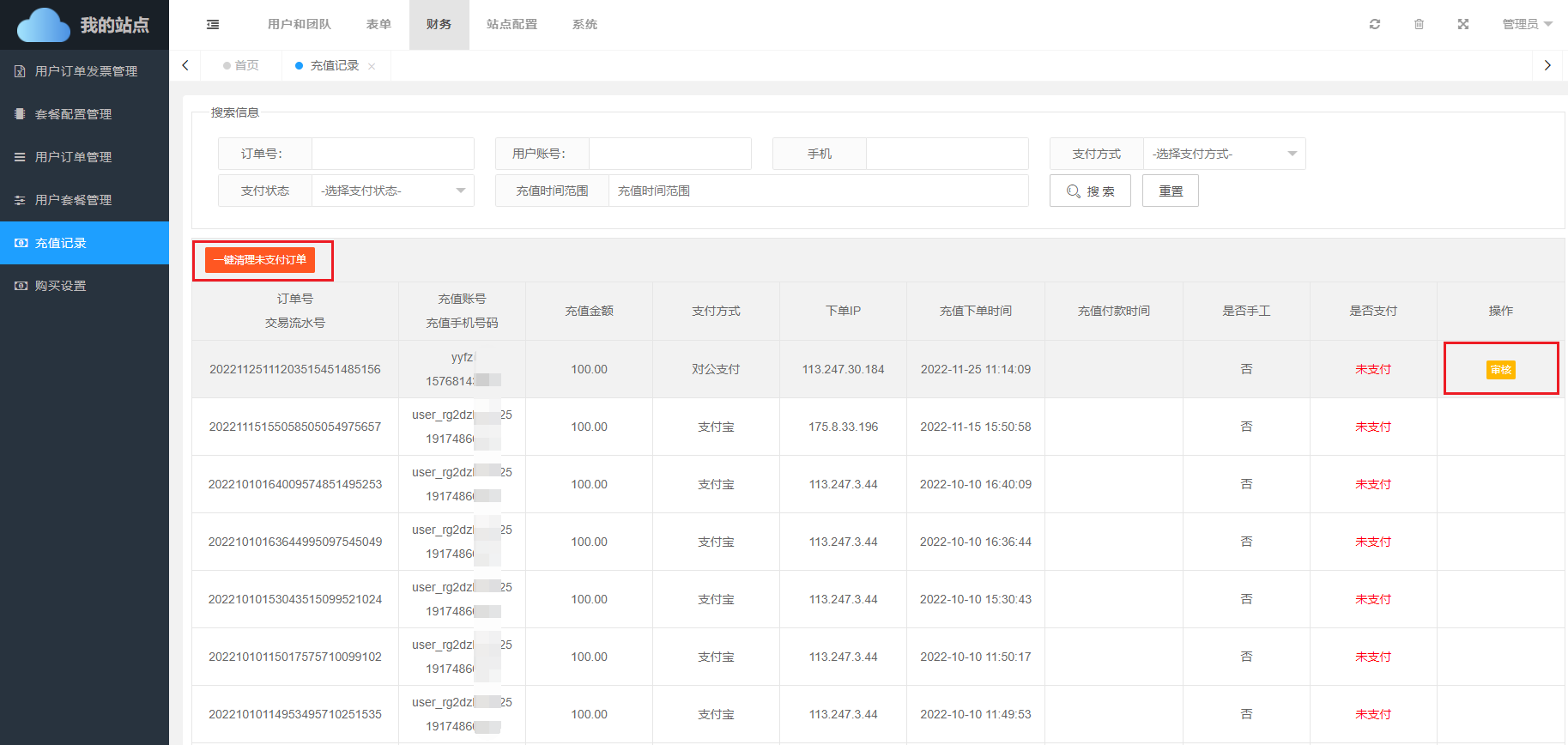Close the 充值记录 tab
Image resolution: width=1568 pixels, height=745 pixels.
tap(372, 66)
